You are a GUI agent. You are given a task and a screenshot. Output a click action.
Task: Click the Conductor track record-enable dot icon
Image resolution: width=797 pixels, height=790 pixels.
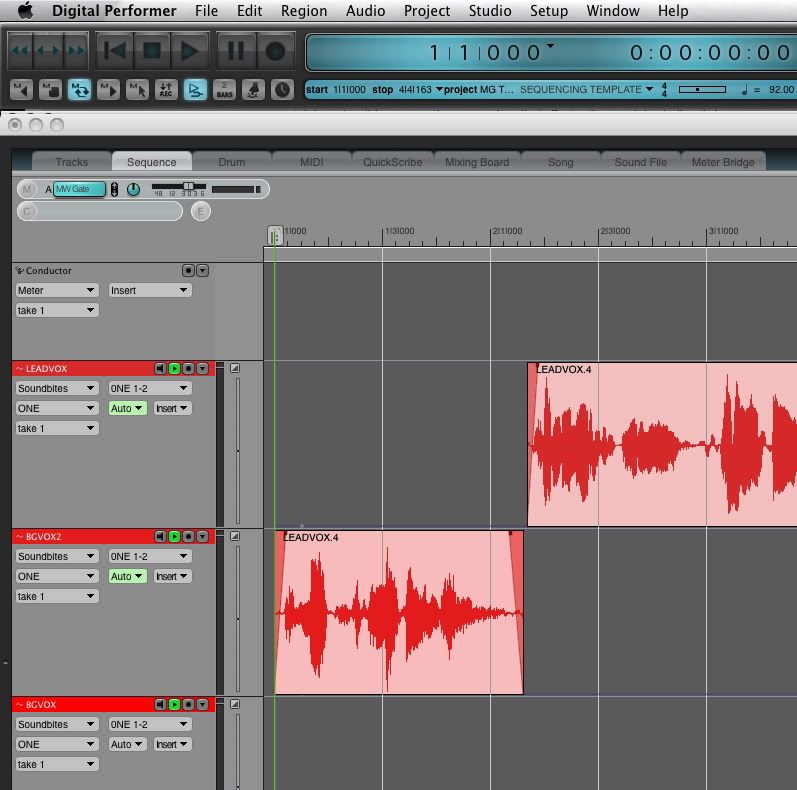point(188,270)
